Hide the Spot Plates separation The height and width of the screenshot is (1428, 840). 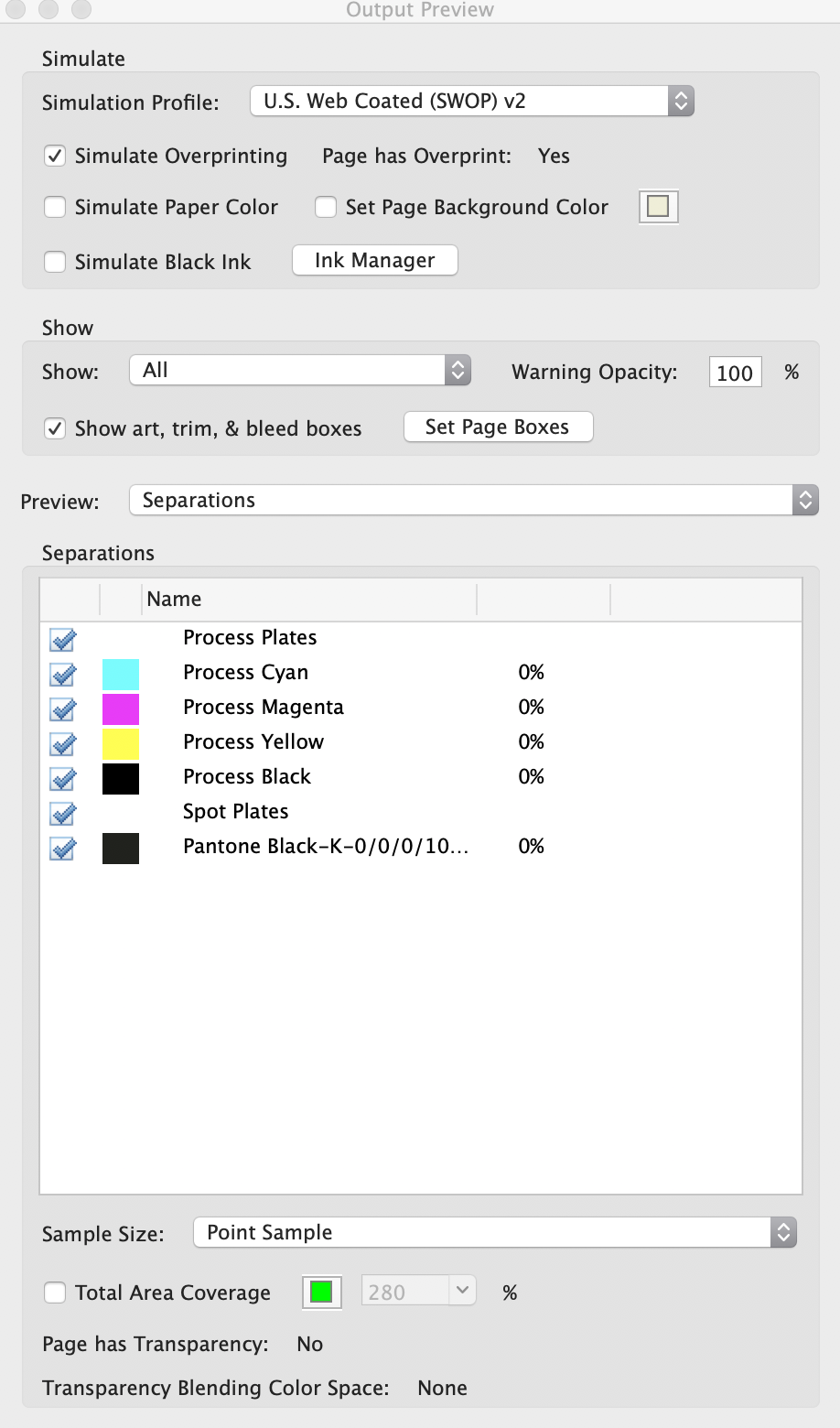click(x=61, y=814)
